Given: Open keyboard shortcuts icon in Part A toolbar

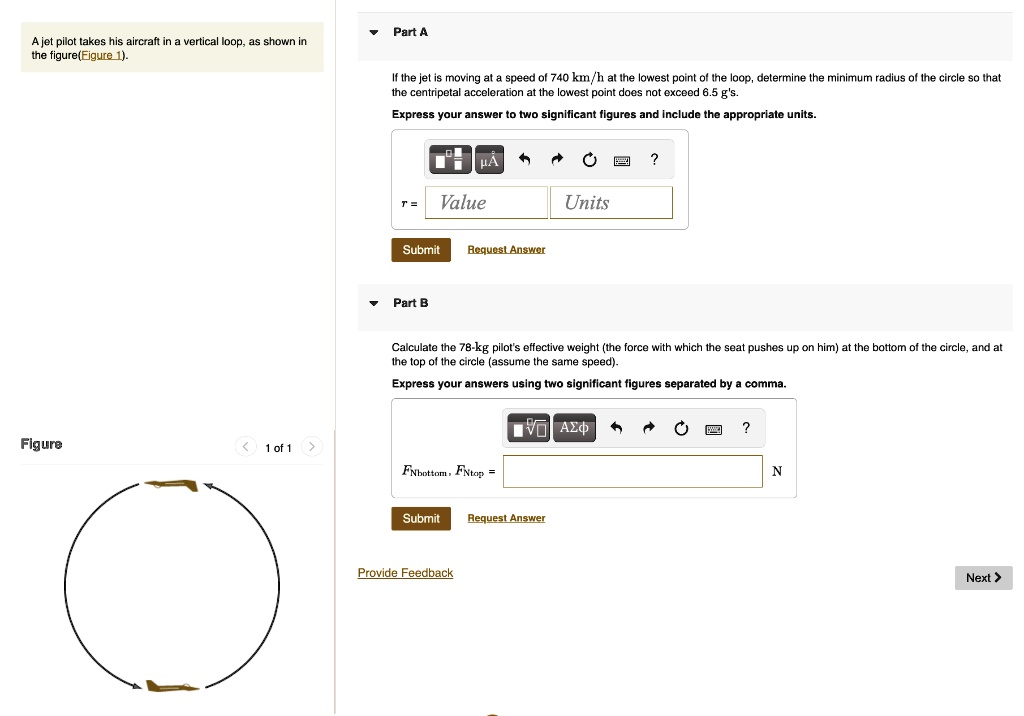Looking at the screenshot, I should click(622, 159).
